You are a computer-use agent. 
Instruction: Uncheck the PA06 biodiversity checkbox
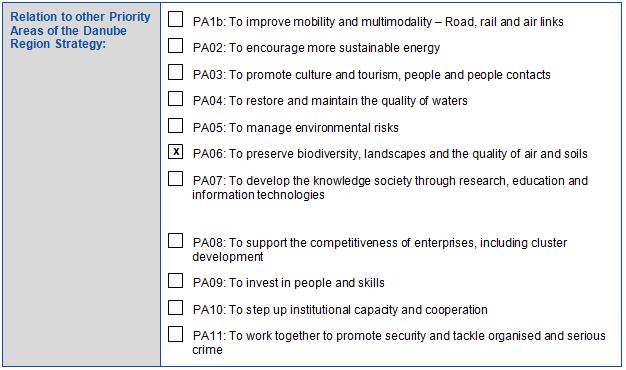[176, 152]
